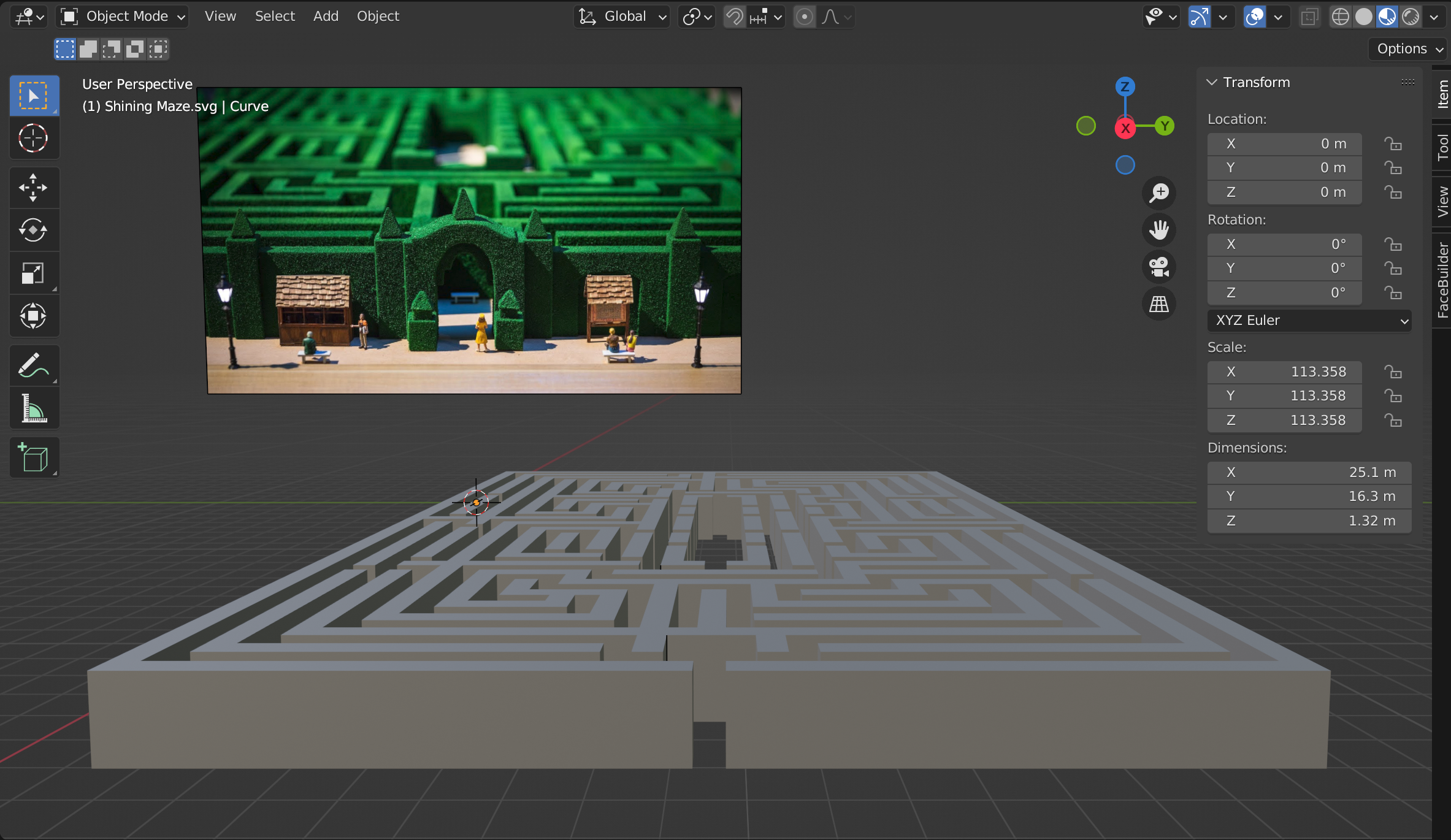Expand gizmo options dropdown arrow
Screen dimensions: 1451x840
click(1223, 17)
